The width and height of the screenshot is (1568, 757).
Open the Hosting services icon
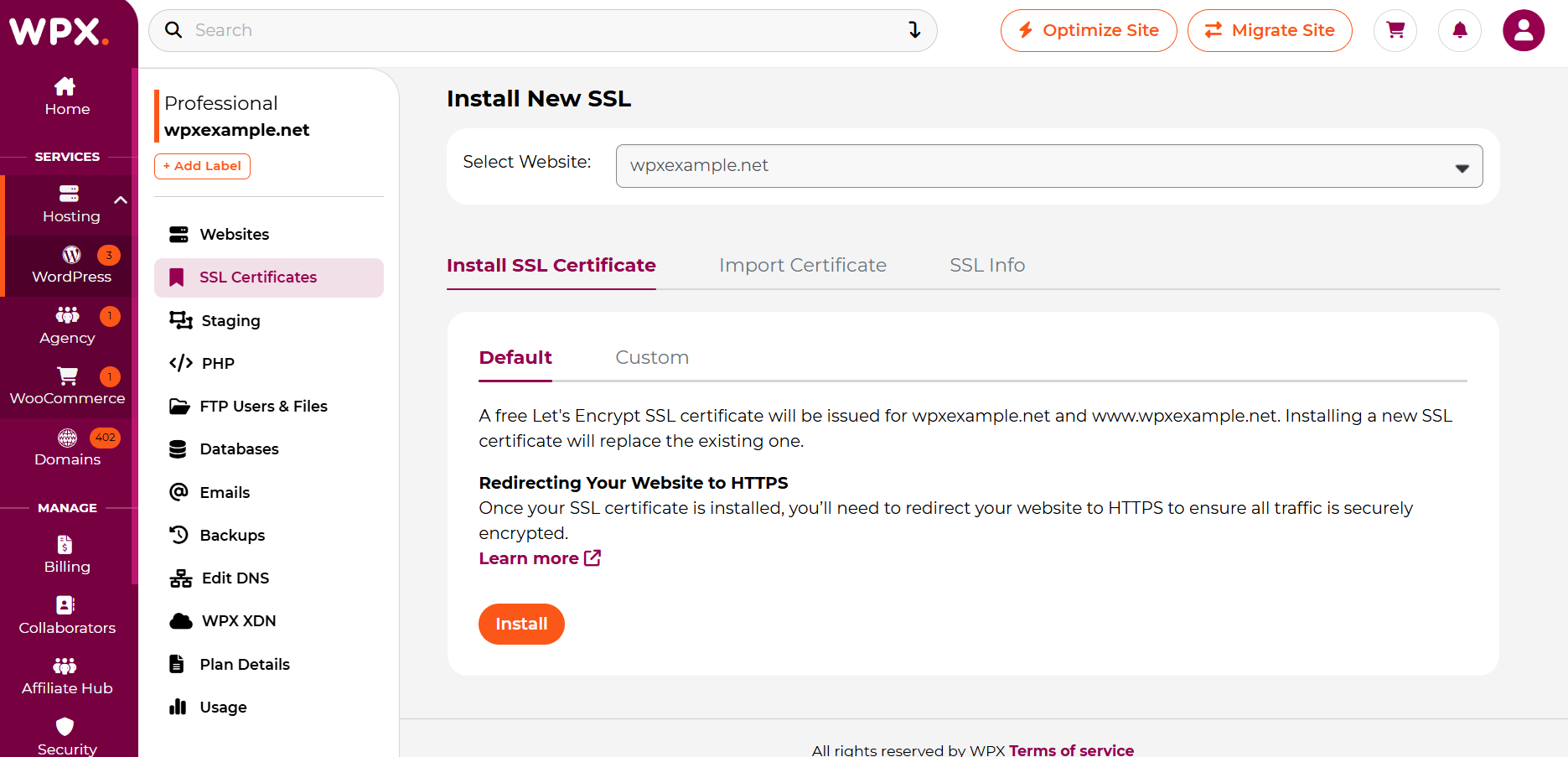(x=69, y=194)
